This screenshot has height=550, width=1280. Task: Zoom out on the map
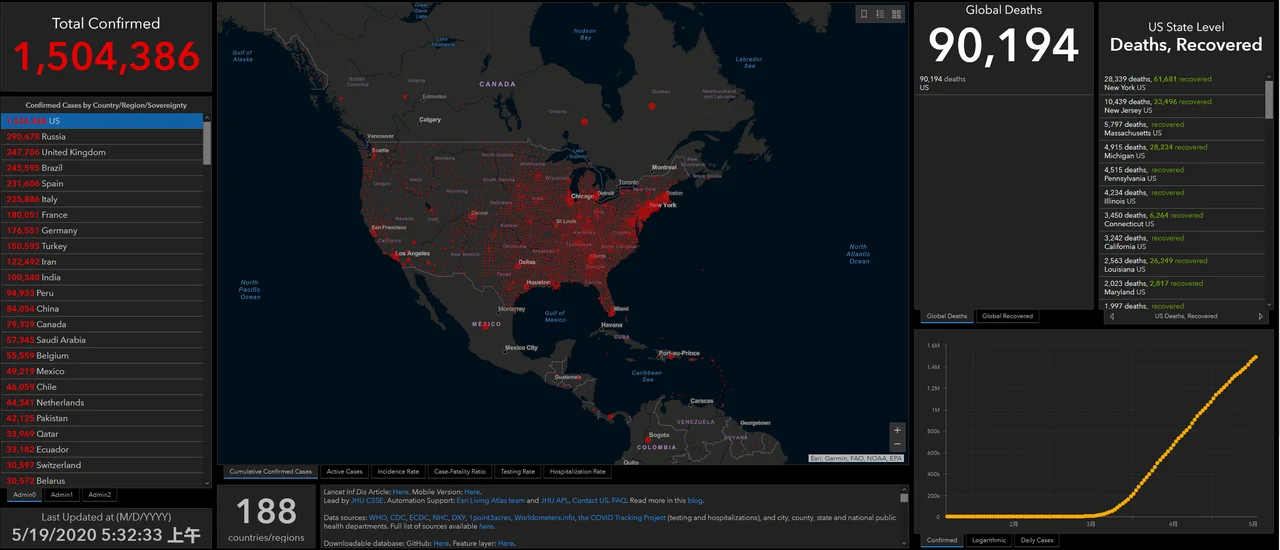pos(897,444)
